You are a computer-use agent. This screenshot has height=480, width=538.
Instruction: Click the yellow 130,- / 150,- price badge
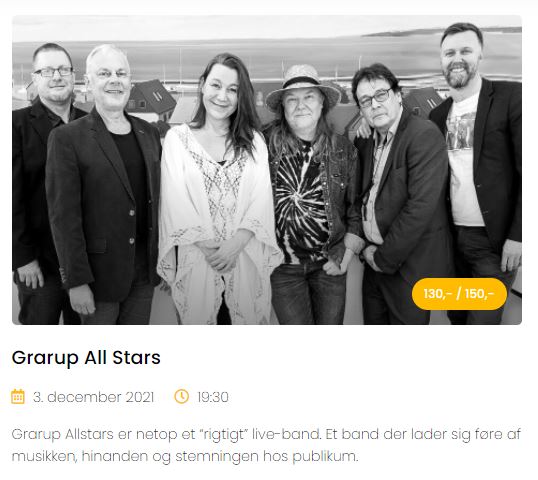click(x=459, y=294)
